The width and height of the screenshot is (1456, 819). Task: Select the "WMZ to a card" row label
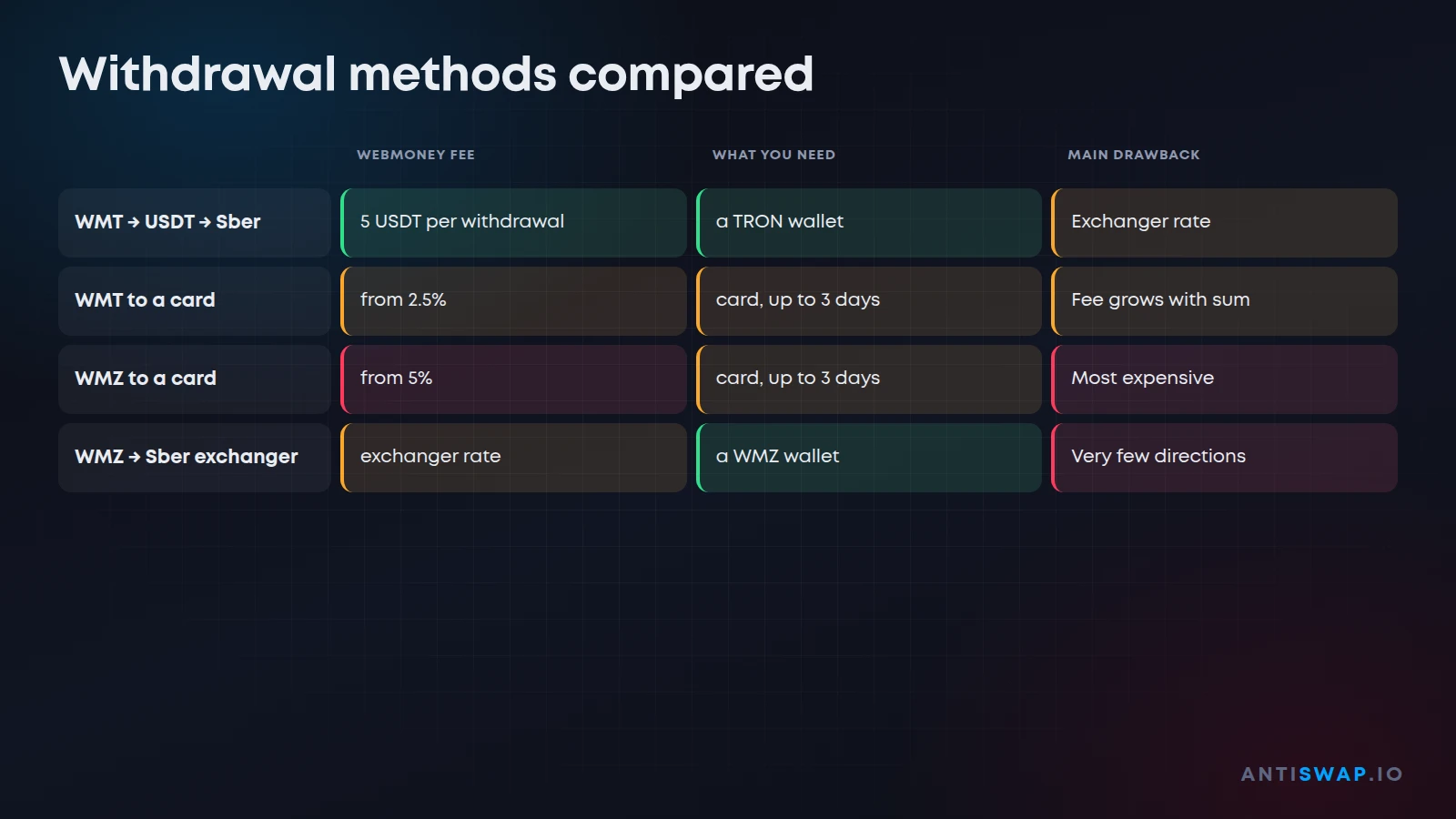[x=195, y=379]
